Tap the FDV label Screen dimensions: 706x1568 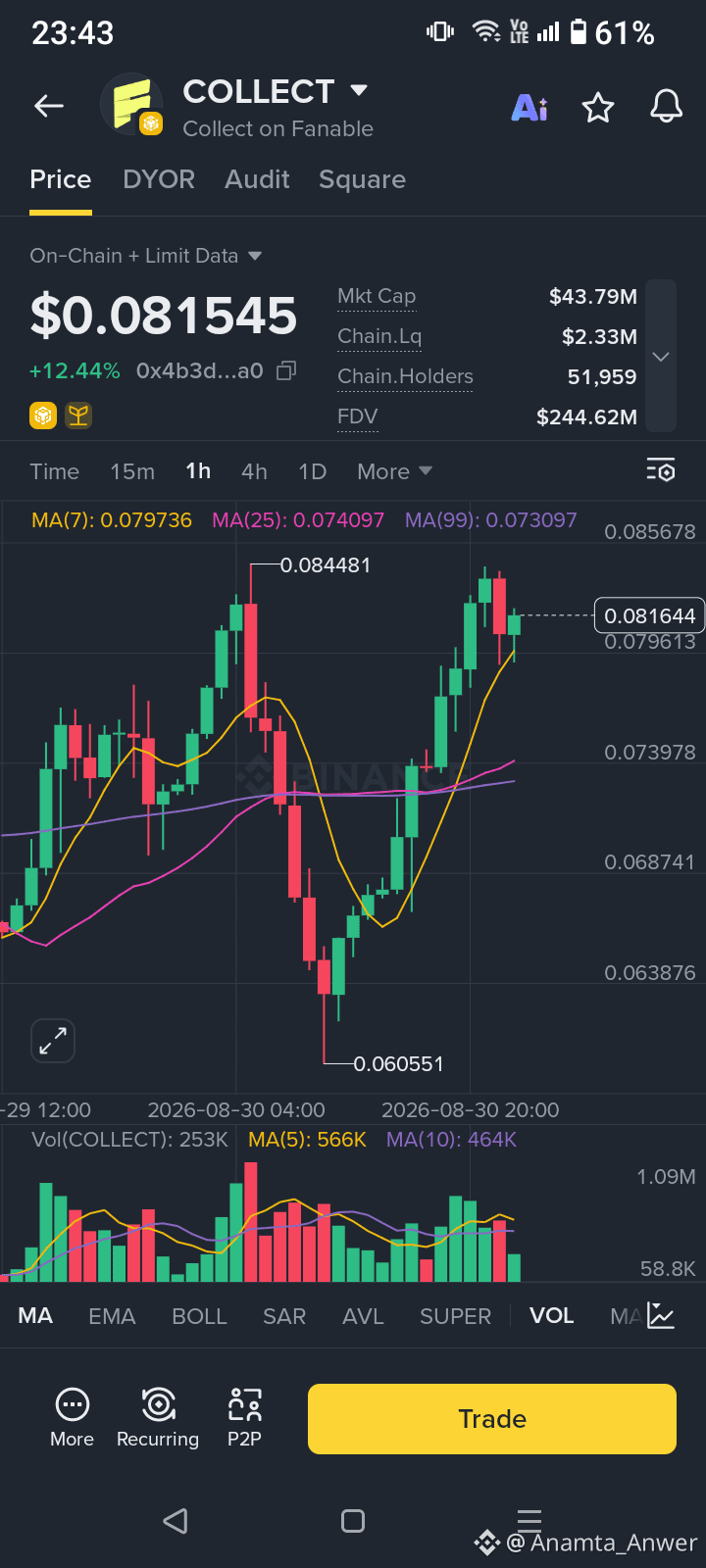click(x=357, y=416)
